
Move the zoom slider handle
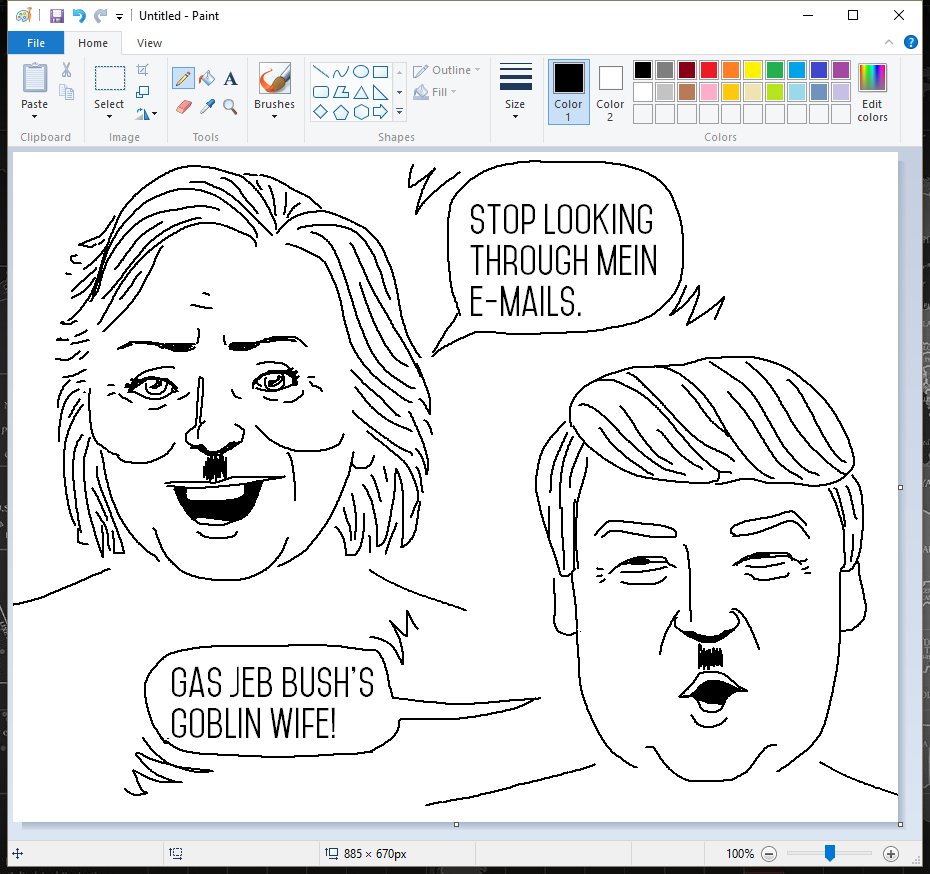coord(830,853)
